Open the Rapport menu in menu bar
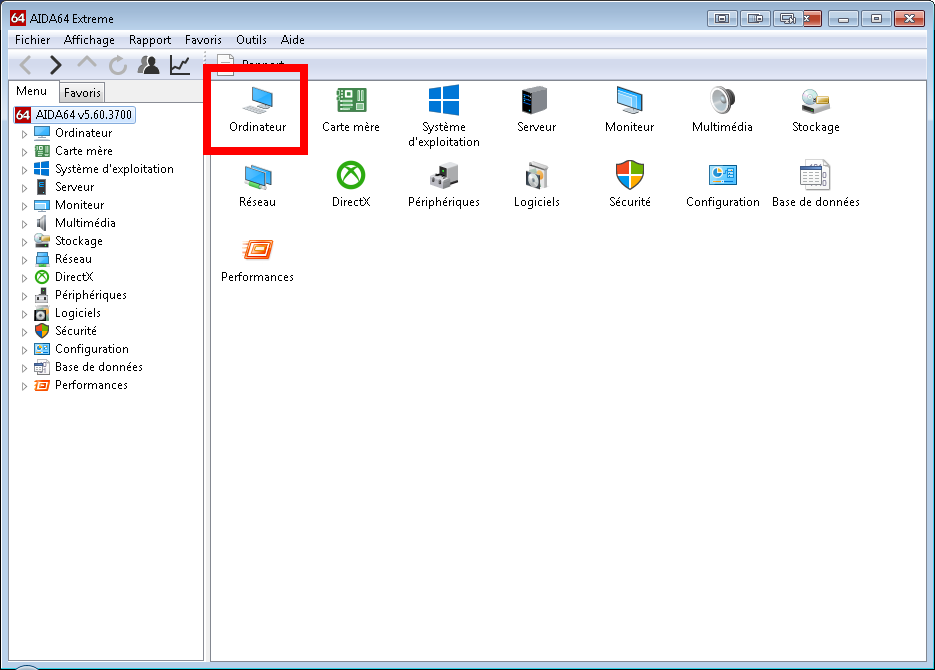 150,39
